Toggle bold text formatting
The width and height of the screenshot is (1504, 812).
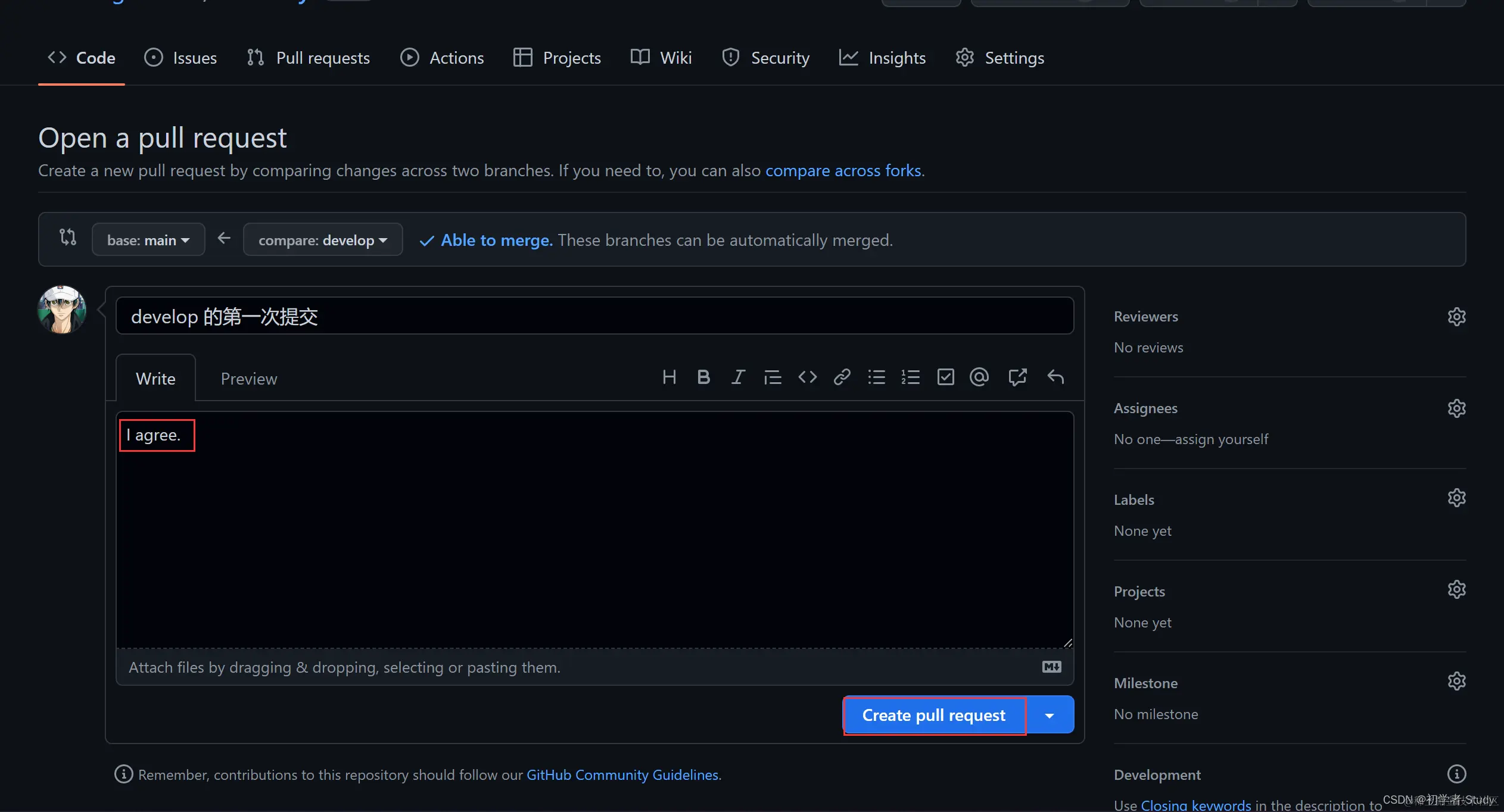coord(703,377)
